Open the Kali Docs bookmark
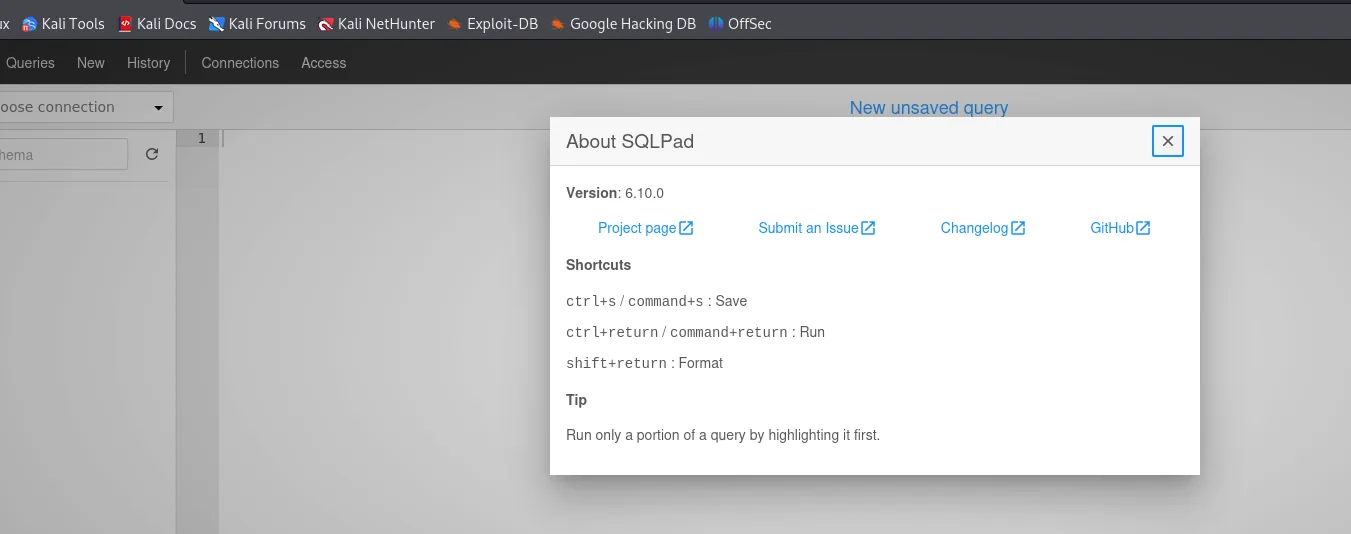The width and height of the screenshot is (1351, 534). (x=157, y=23)
